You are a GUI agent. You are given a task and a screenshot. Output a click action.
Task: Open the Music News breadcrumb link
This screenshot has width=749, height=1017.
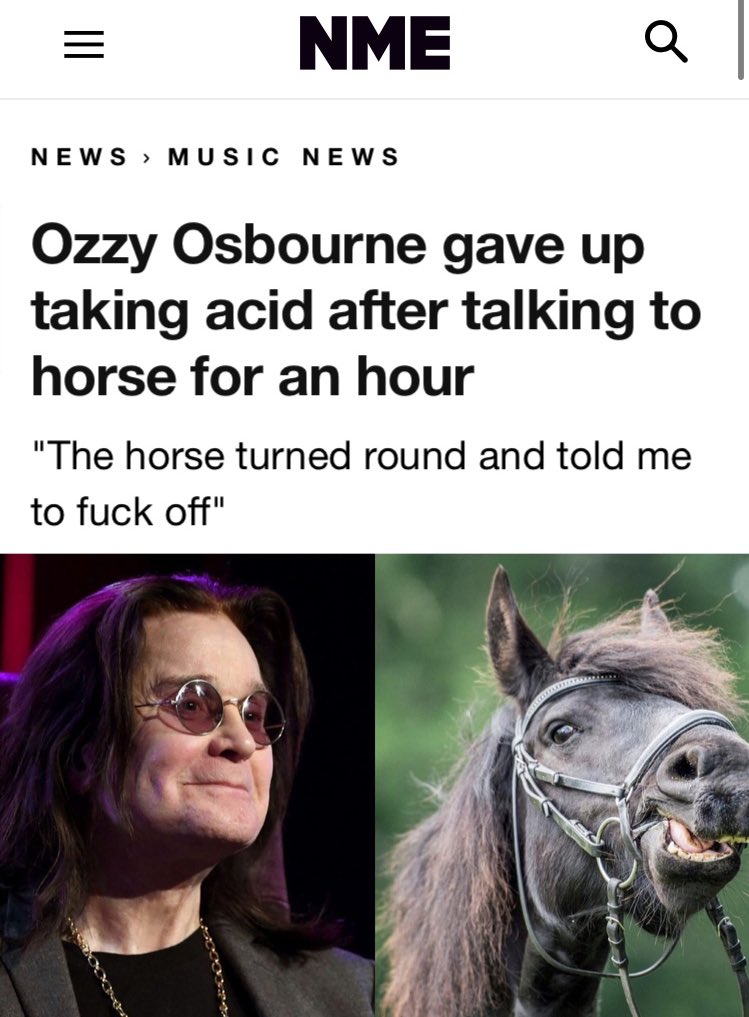[283, 157]
